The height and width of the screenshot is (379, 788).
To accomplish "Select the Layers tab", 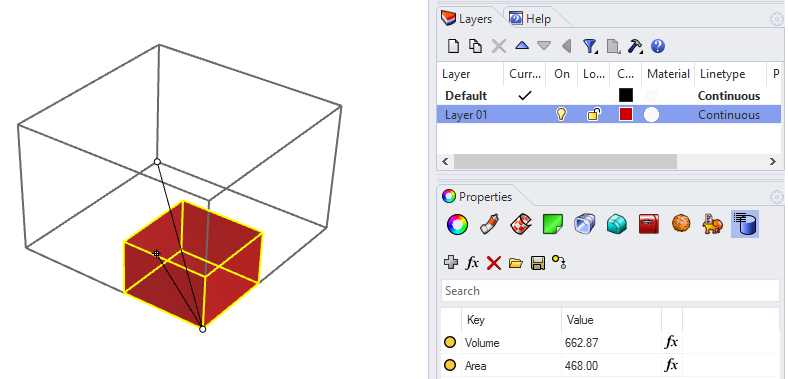I will (466, 19).
